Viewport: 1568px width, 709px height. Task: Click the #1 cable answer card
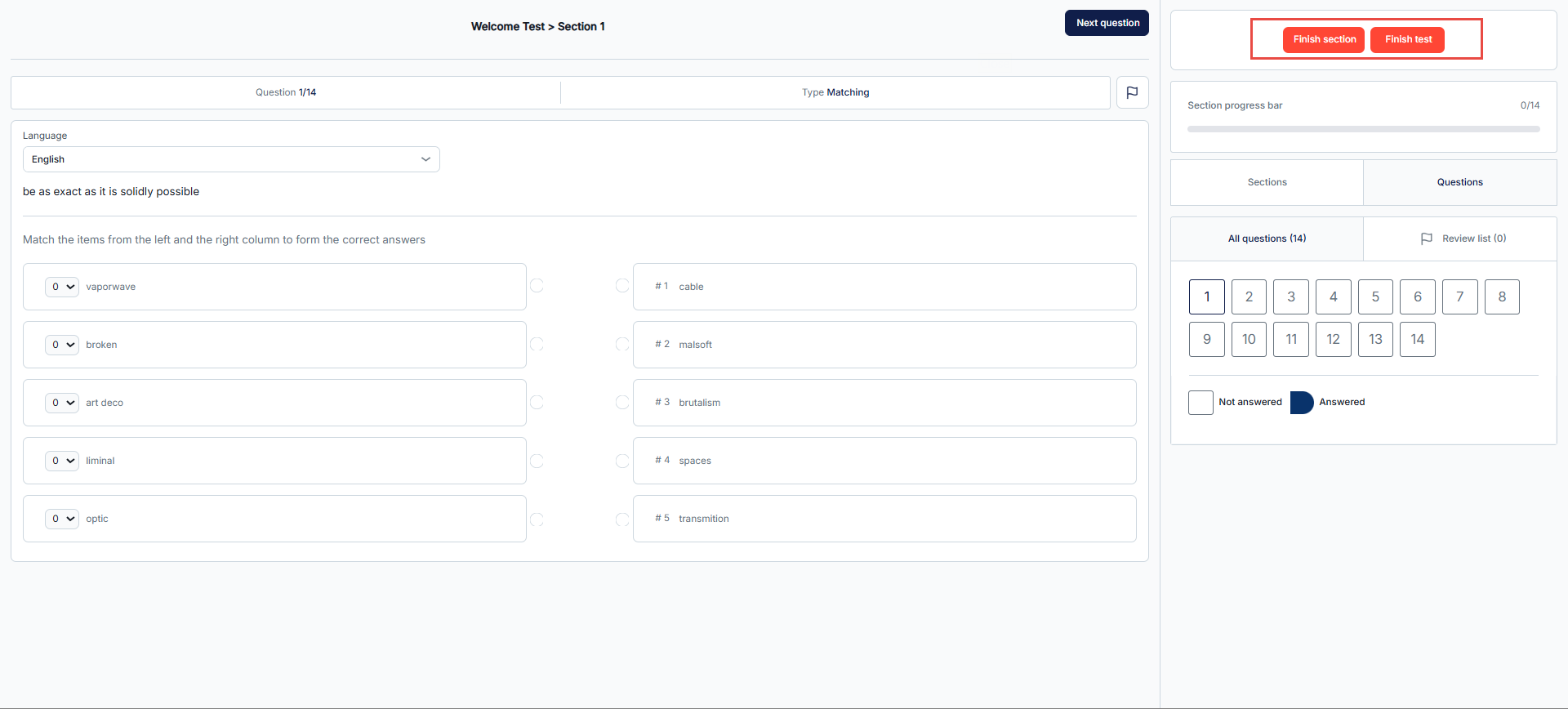coord(884,287)
